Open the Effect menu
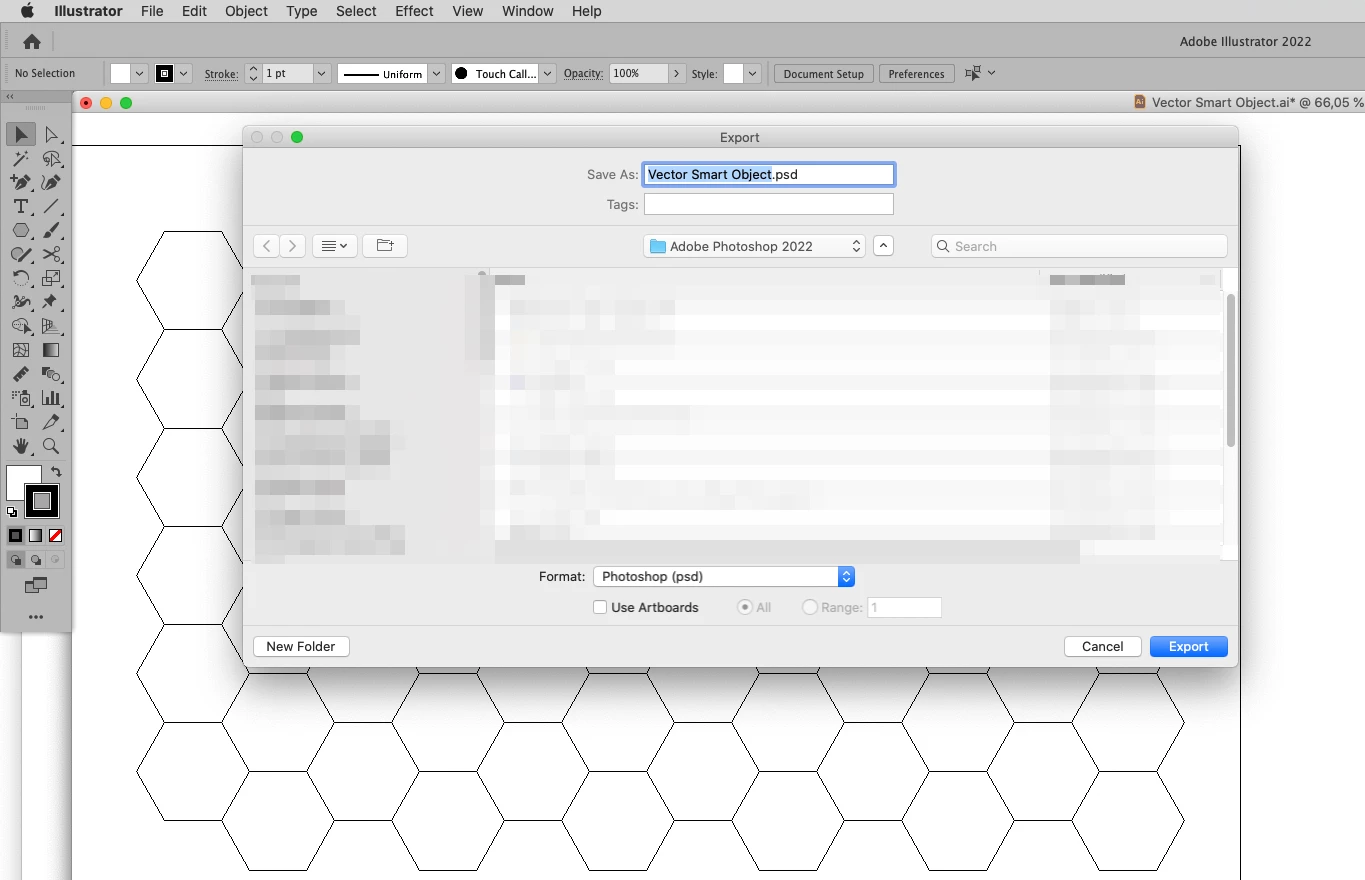The image size is (1365, 880). coord(414,11)
